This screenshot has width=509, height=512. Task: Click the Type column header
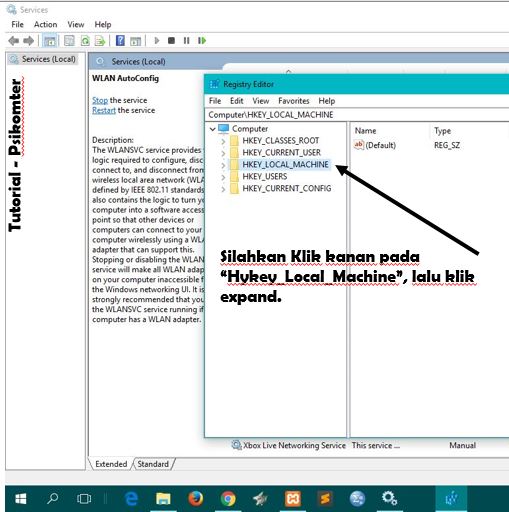[x=442, y=131]
